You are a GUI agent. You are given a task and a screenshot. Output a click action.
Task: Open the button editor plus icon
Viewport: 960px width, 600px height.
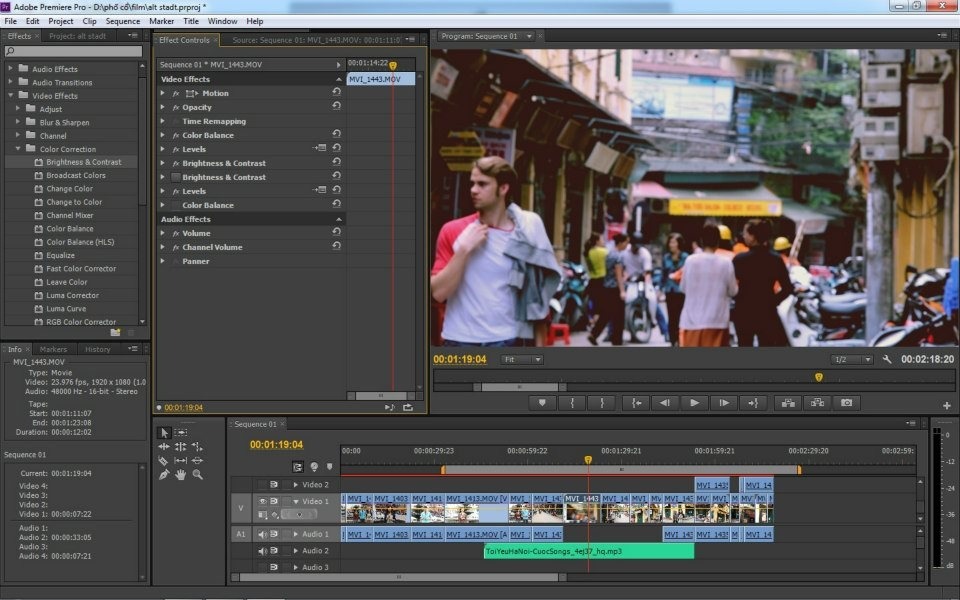click(x=947, y=405)
